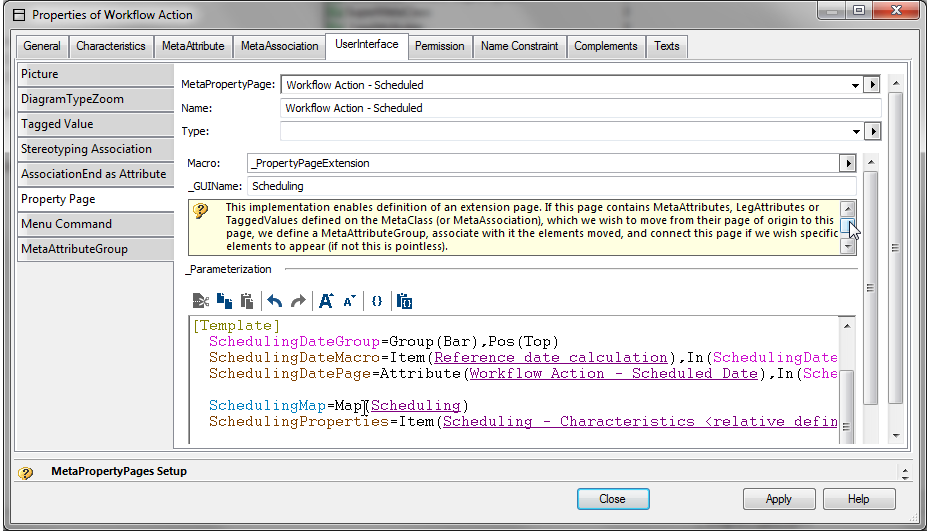Switch to the MetaAttribute tab
The width and height of the screenshot is (927, 531).
click(193, 46)
